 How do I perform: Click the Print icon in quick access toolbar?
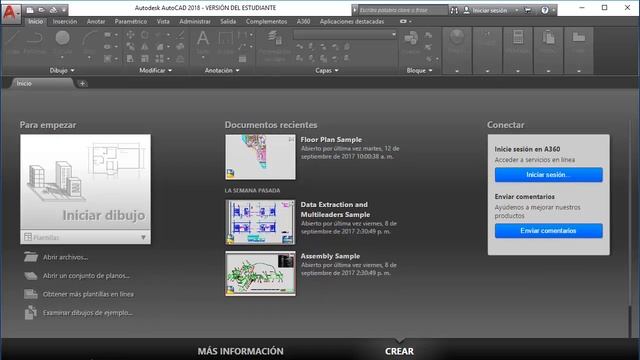(53, 10)
